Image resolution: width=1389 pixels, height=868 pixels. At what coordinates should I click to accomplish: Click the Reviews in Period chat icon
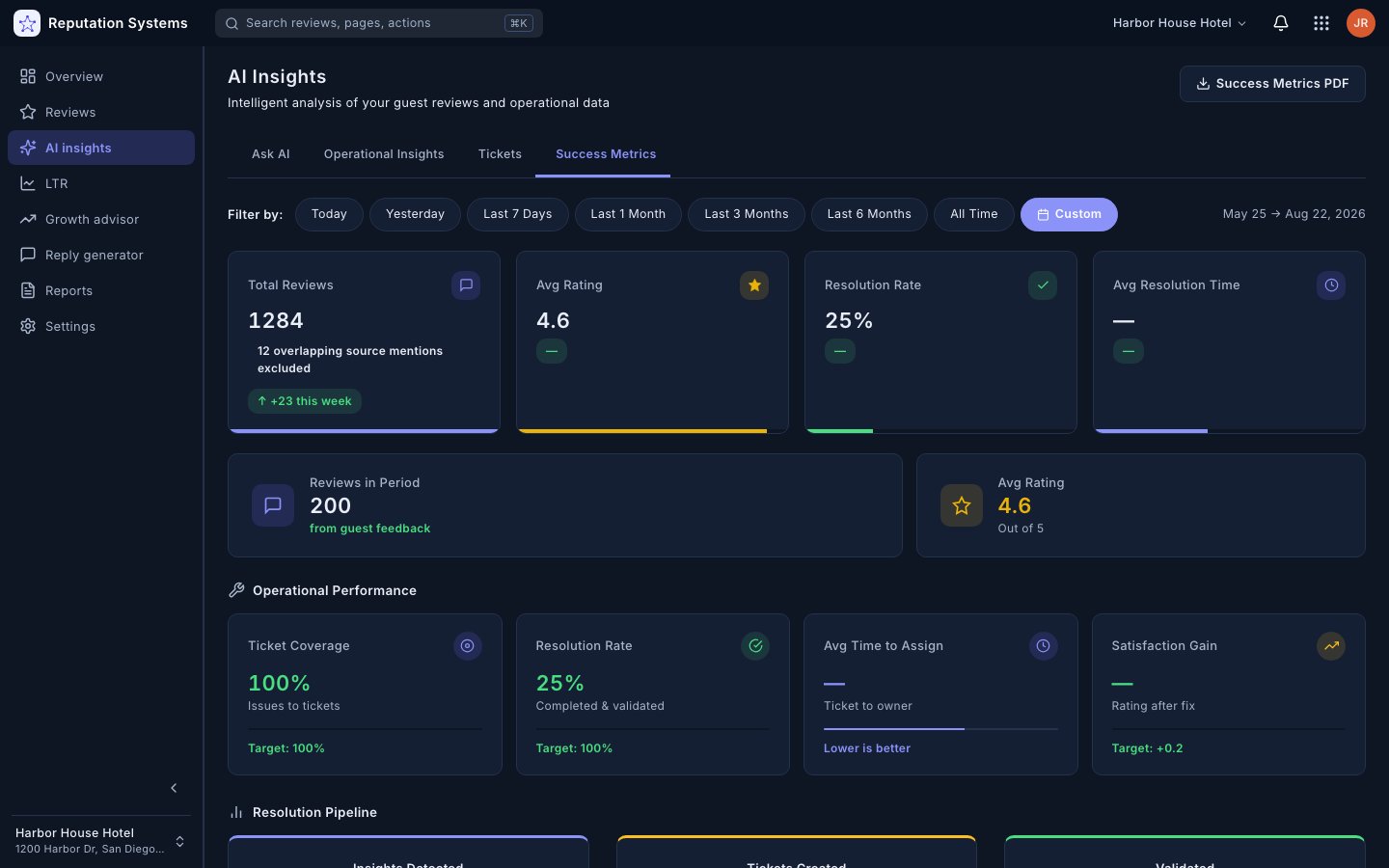pyautogui.click(x=273, y=505)
